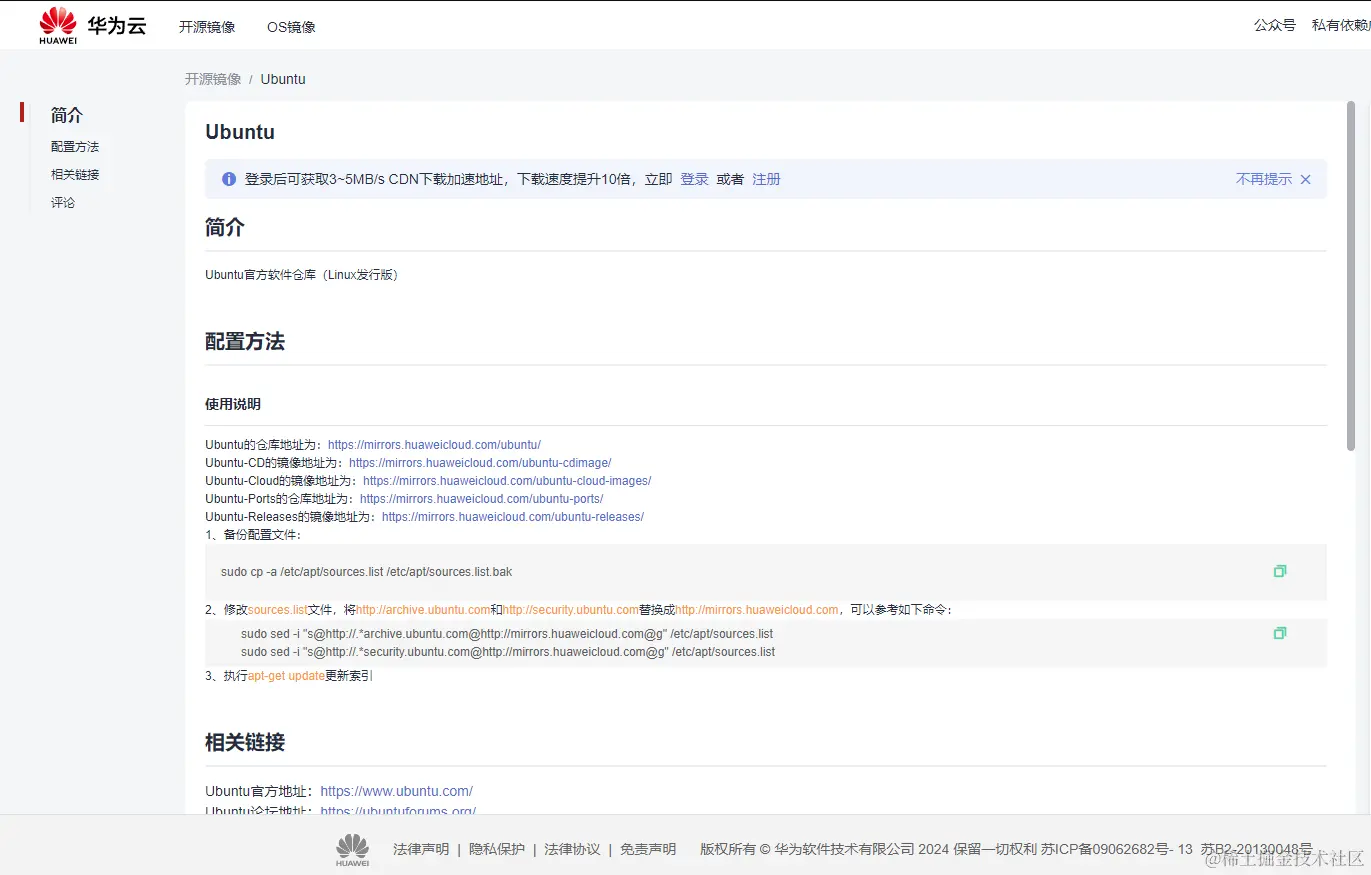Copy the sources.list backup command

(1280, 570)
